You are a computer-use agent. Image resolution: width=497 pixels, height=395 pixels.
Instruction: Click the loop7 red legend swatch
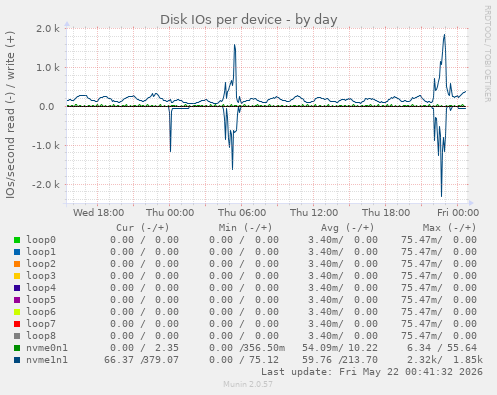tap(17, 324)
